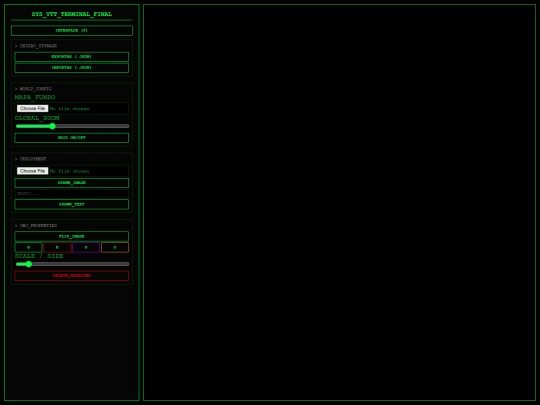Click the SCALE / SIZE label
The image size is (540, 405).
[x=39, y=256]
